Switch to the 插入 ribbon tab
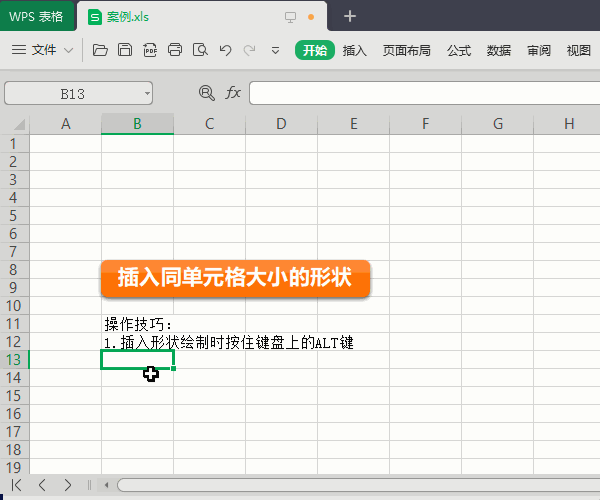The image size is (600, 500). [355, 50]
